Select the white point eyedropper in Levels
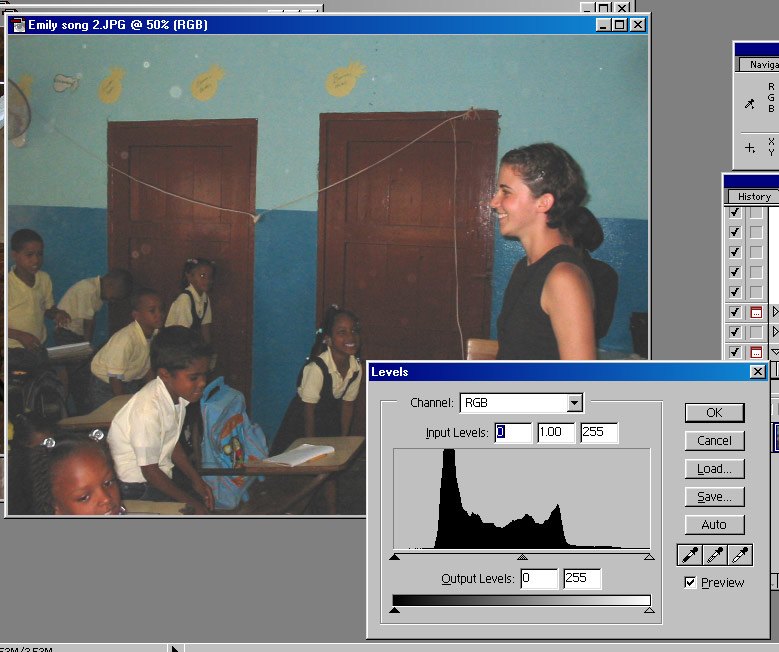 (x=740, y=555)
